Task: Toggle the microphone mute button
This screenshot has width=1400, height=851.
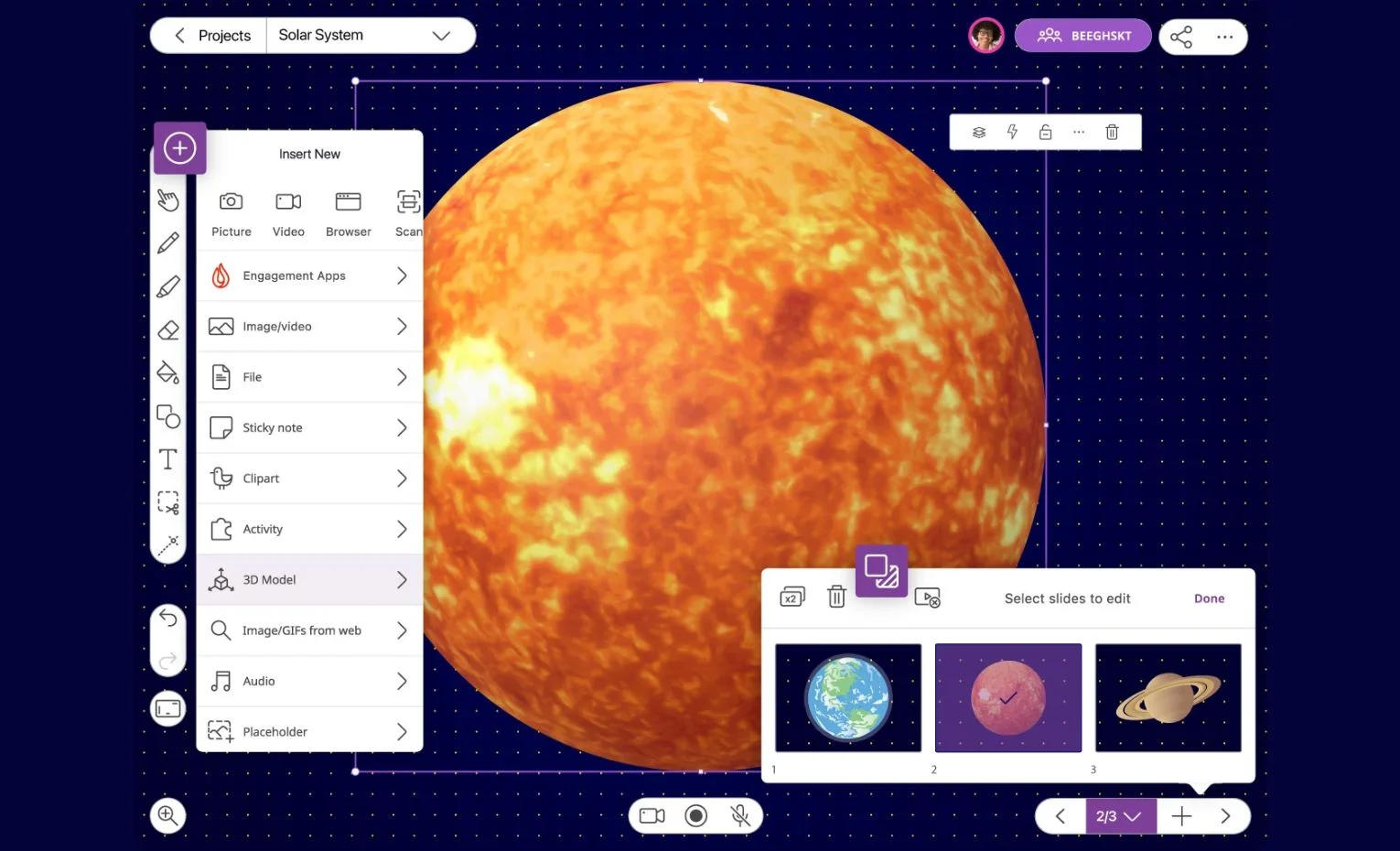Action: [x=740, y=815]
